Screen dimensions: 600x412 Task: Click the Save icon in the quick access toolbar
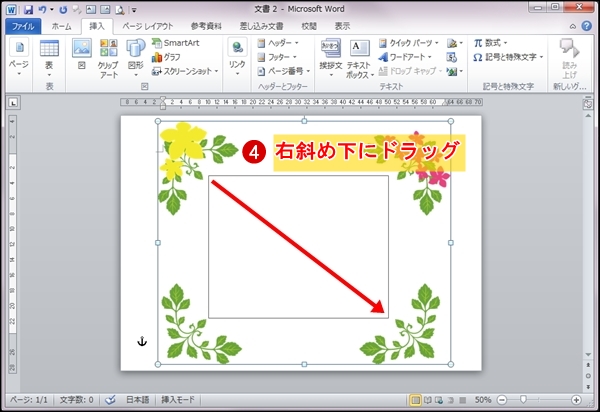pyautogui.click(x=28, y=10)
